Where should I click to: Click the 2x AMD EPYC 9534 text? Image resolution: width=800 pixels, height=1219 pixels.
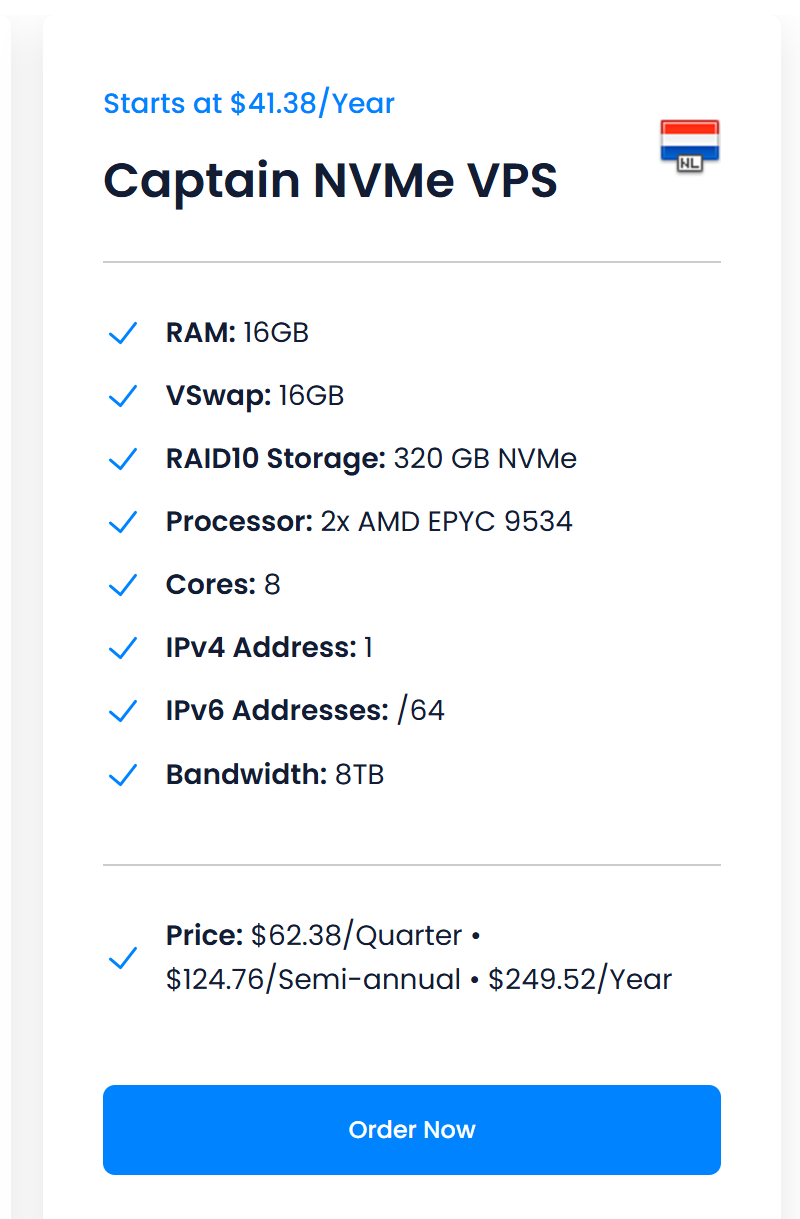coord(446,522)
